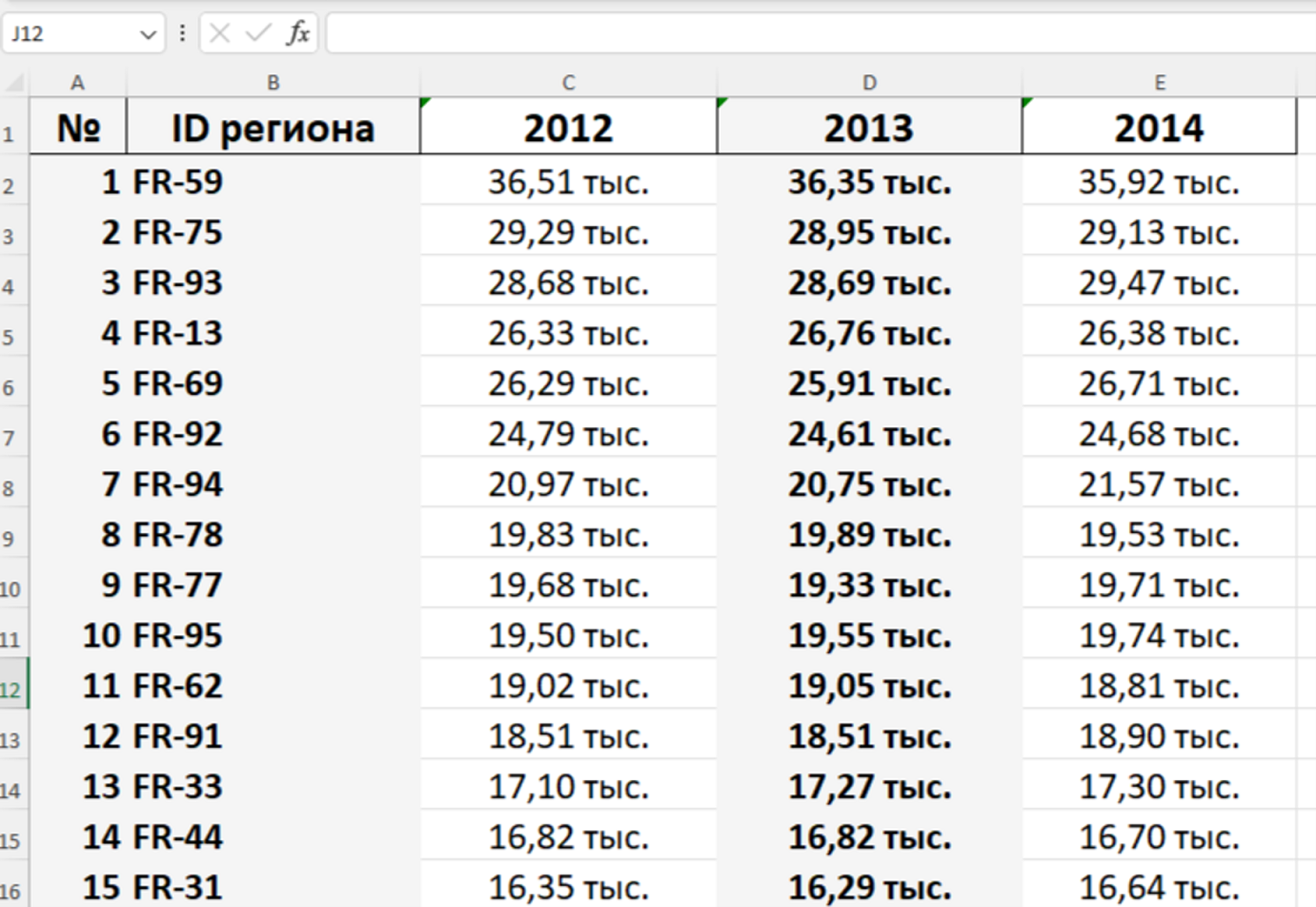
Task: Click the Insert Function fx icon
Action: tap(298, 34)
